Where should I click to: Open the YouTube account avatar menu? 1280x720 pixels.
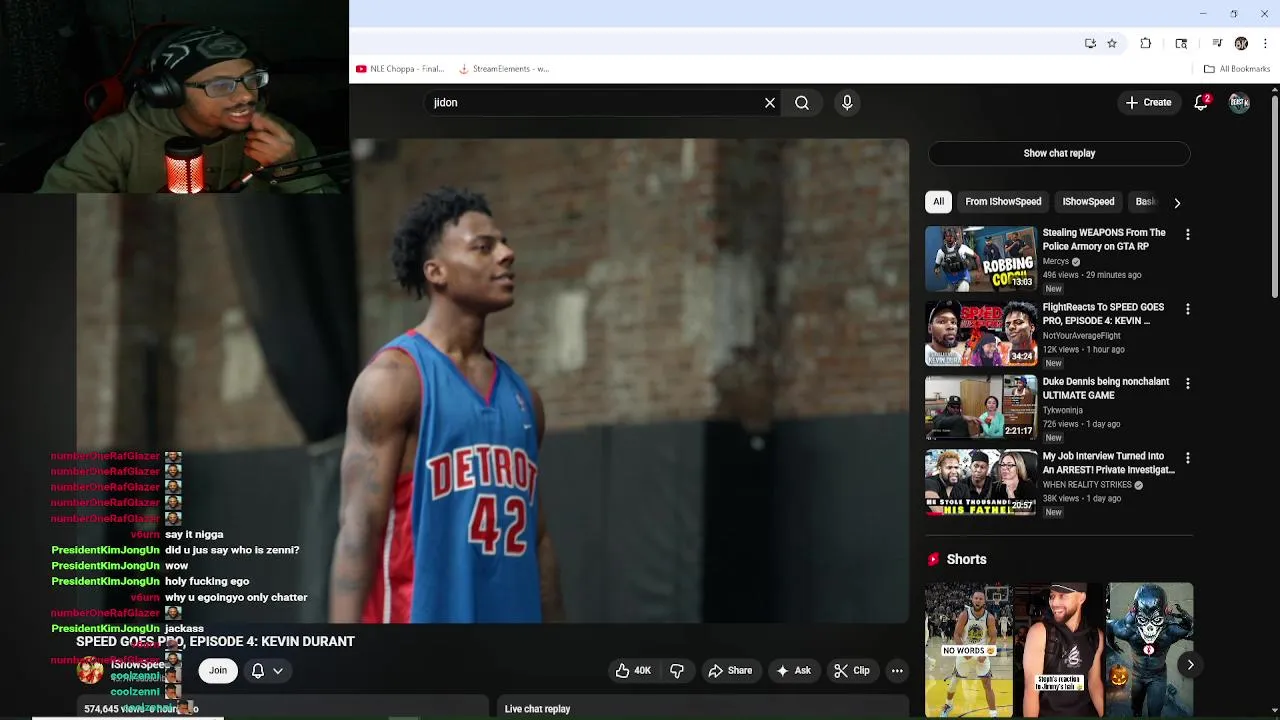[1239, 102]
